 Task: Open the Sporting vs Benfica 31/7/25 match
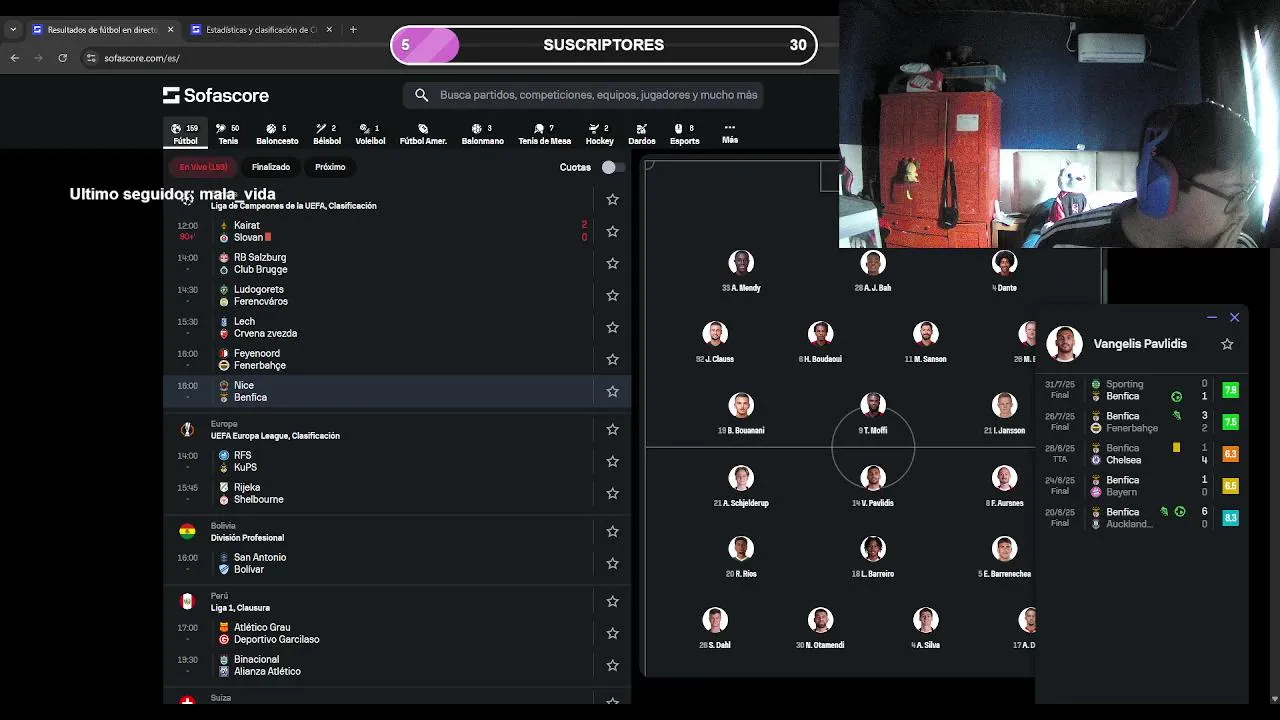point(1142,390)
